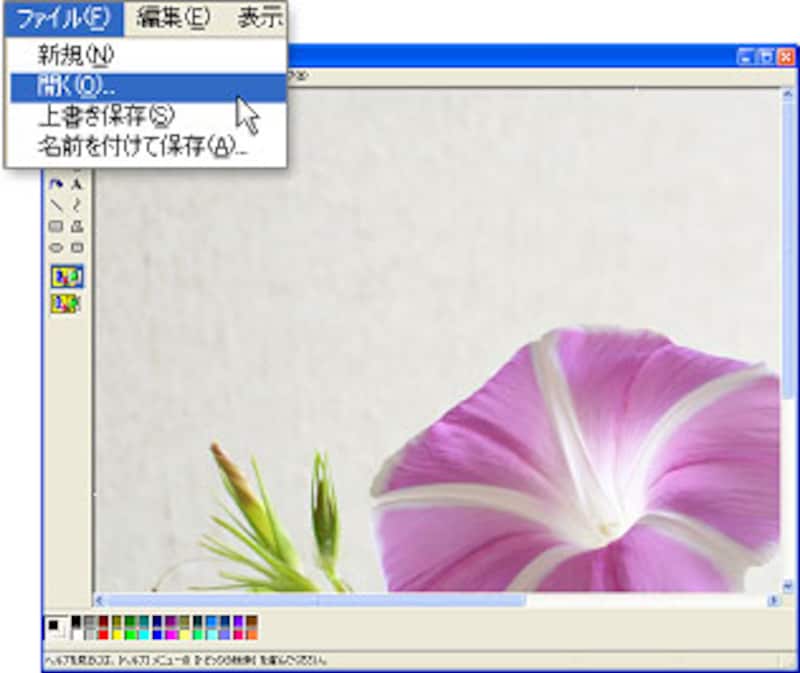Viewport: 800px width, 673px height.
Task: Choose the Ellipse shape tool
Action: pos(56,247)
